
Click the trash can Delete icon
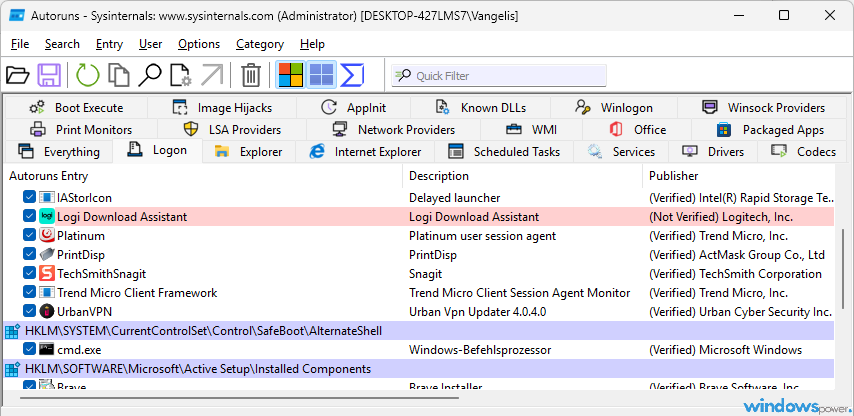pyautogui.click(x=251, y=75)
